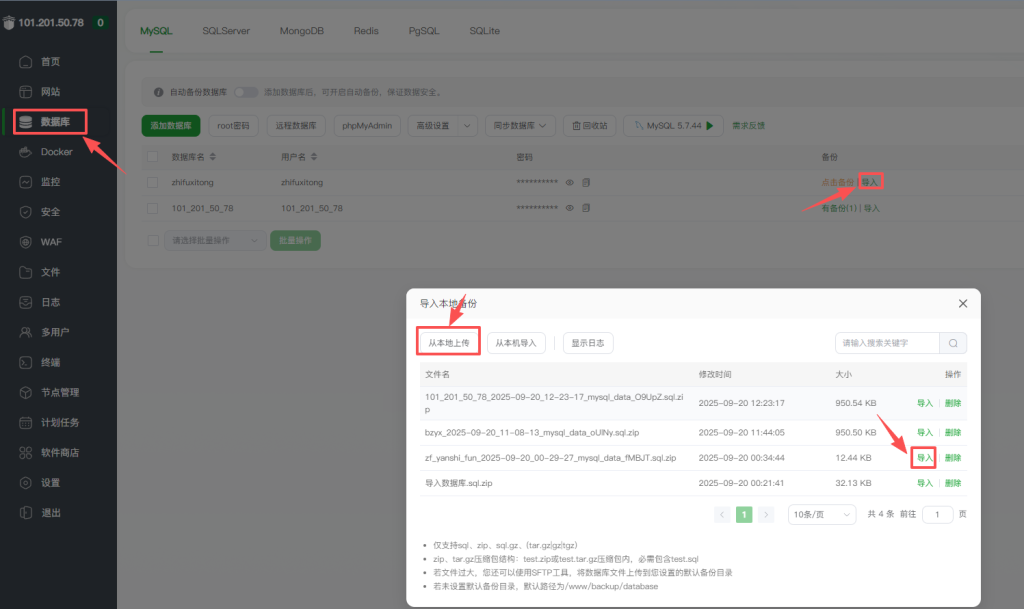Open the 终端 (terminal) sidebar section
Screen dimensions: 1024x609
point(50,362)
